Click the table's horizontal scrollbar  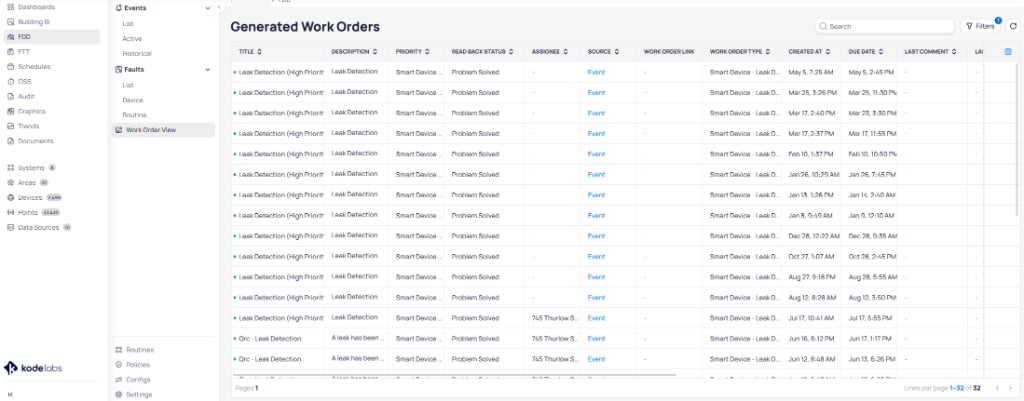click(455, 376)
